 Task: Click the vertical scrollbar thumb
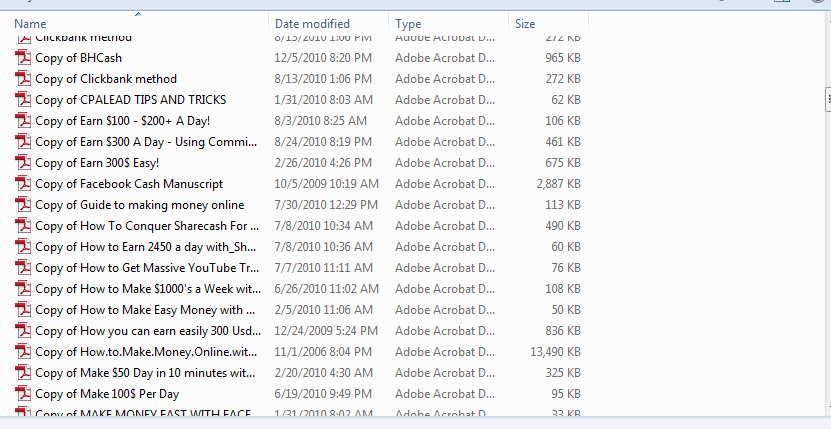coord(828,99)
